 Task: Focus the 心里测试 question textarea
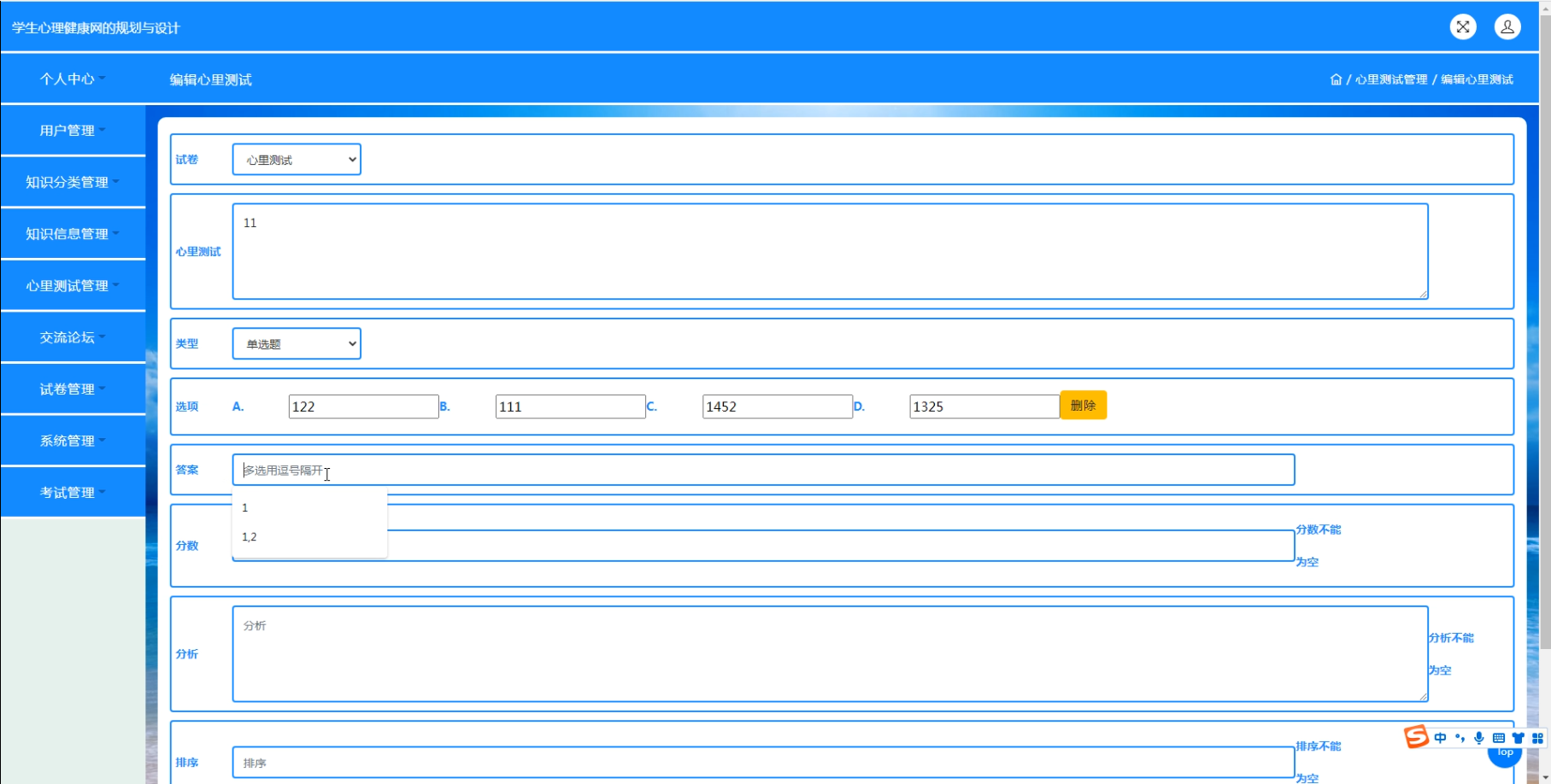tap(830, 251)
